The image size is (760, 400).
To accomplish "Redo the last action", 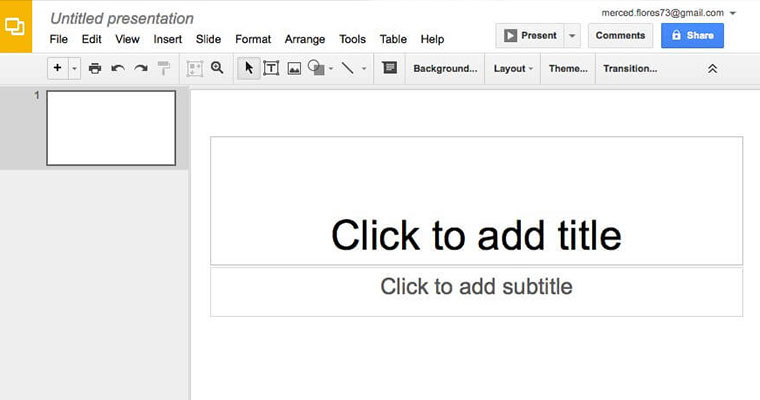I will pos(141,68).
